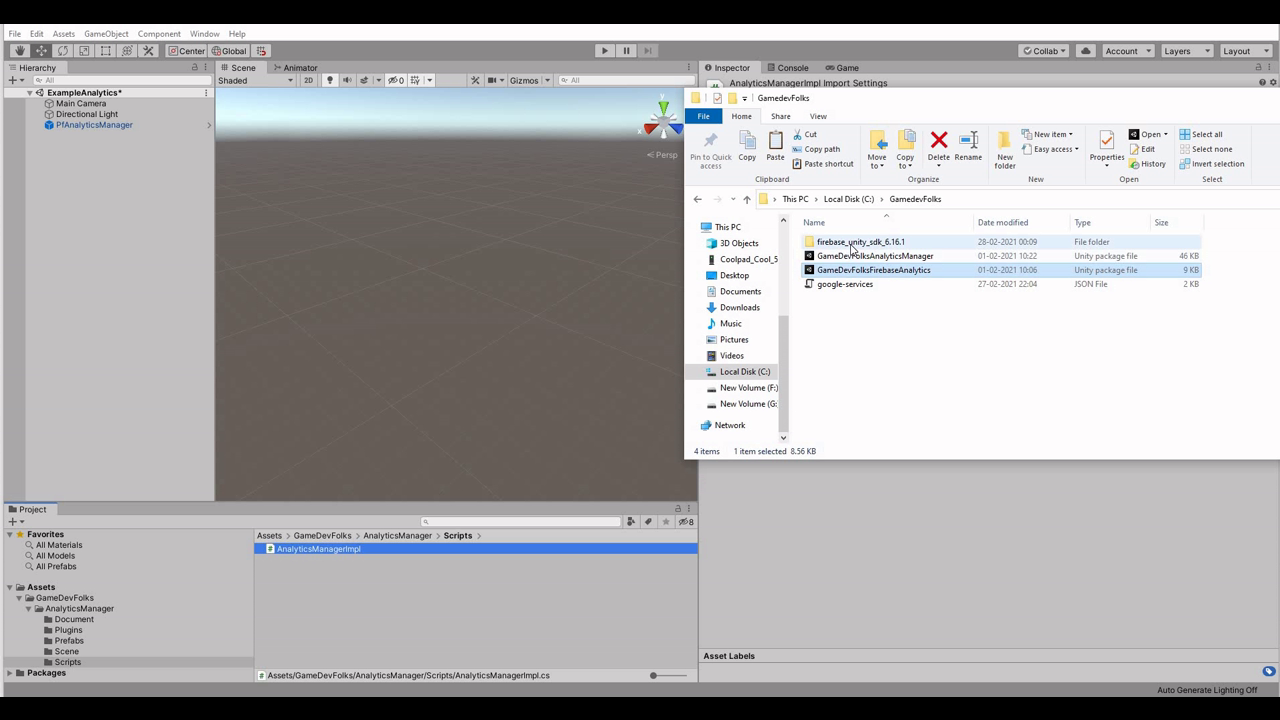Click Rename in Explorer ribbon
This screenshot has height=720, width=1280.
coord(968,146)
